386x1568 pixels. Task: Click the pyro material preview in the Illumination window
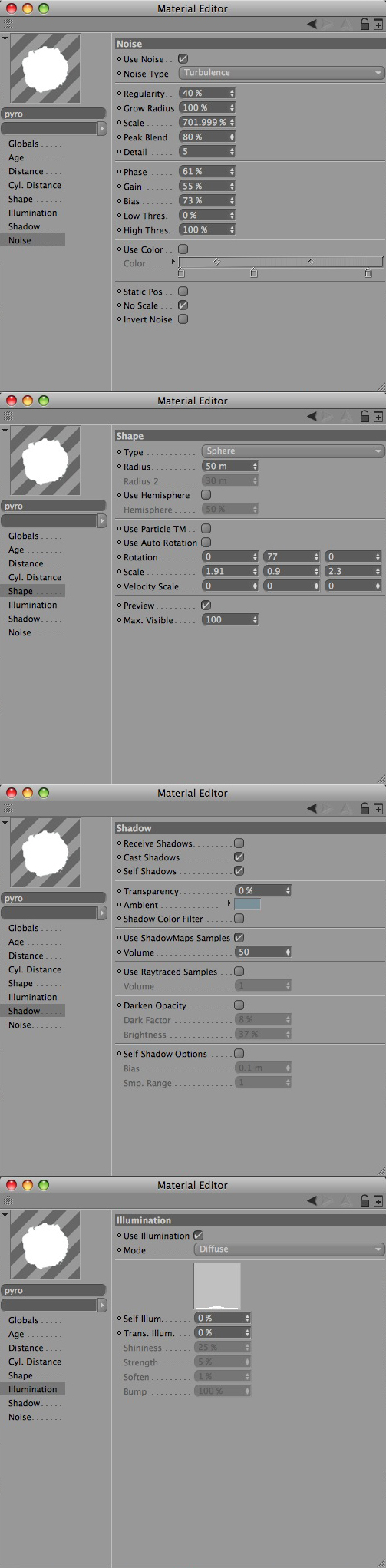(45, 1246)
